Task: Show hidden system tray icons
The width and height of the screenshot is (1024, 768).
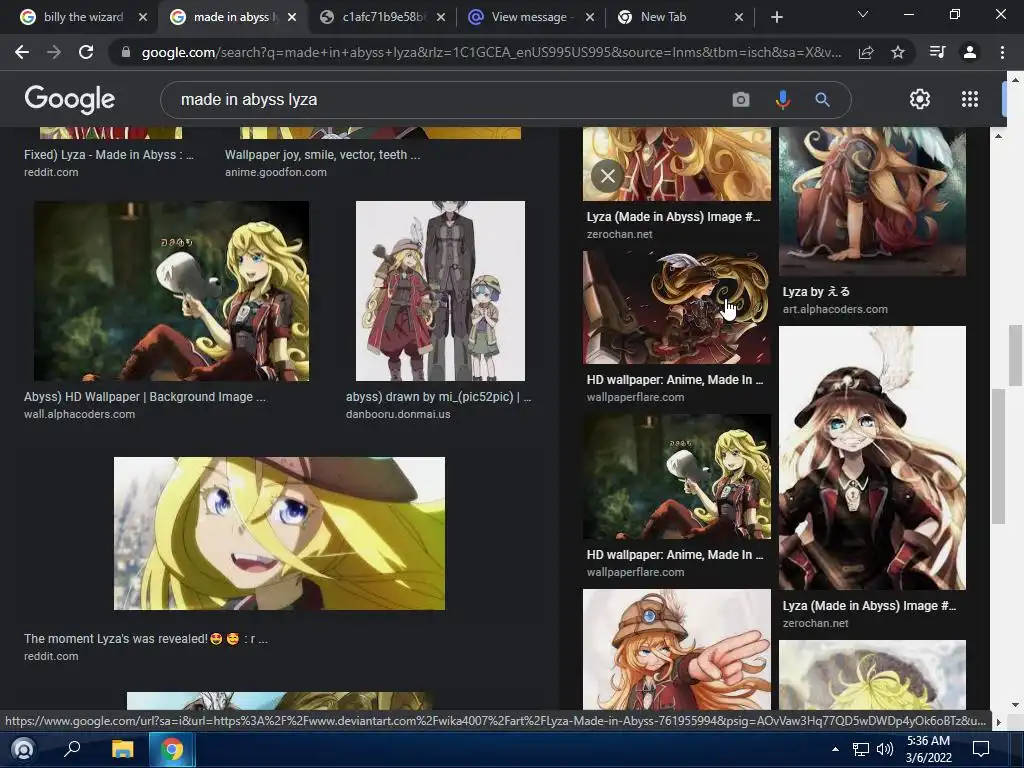Action: [x=835, y=749]
